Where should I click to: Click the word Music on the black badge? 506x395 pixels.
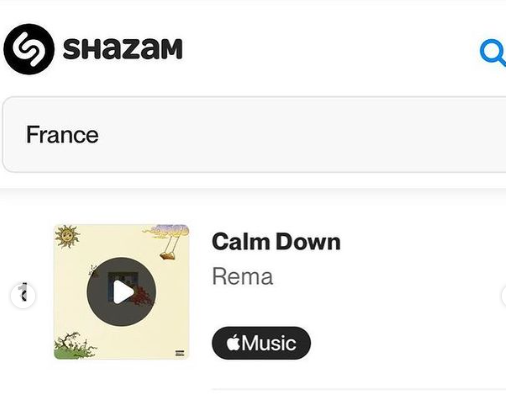269,343
